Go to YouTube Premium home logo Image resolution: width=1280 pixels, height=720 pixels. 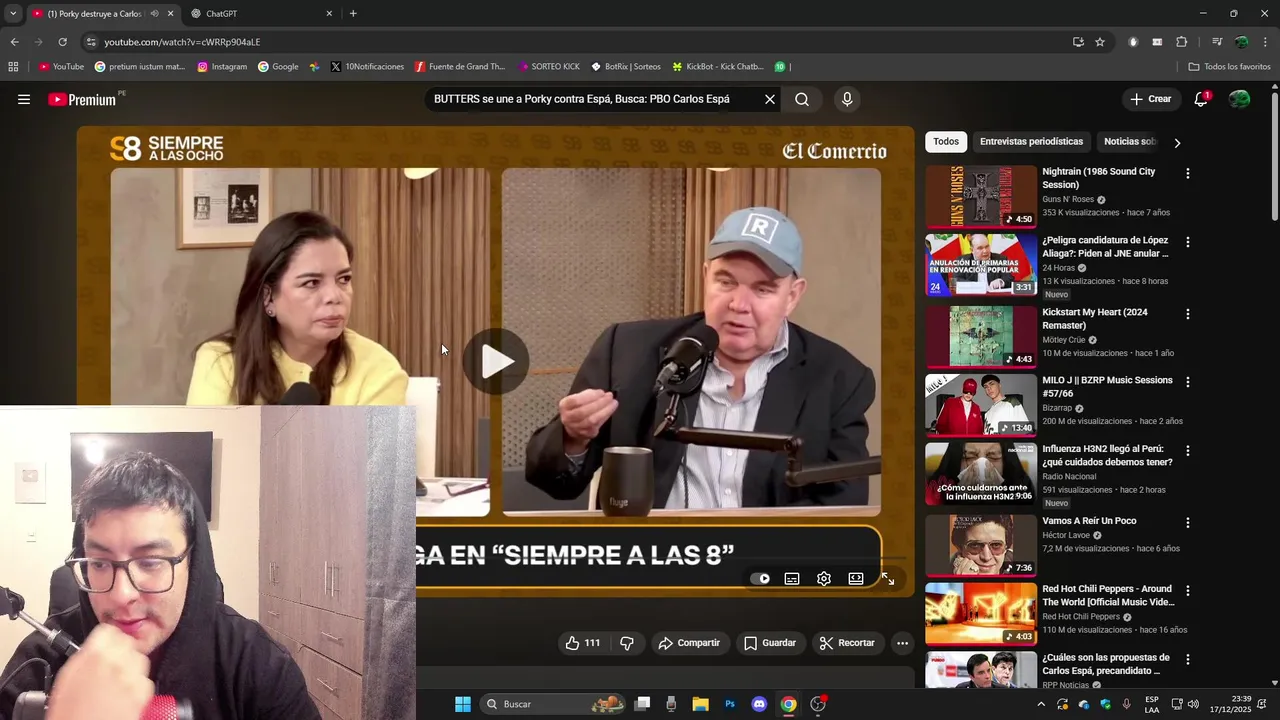(82, 99)
